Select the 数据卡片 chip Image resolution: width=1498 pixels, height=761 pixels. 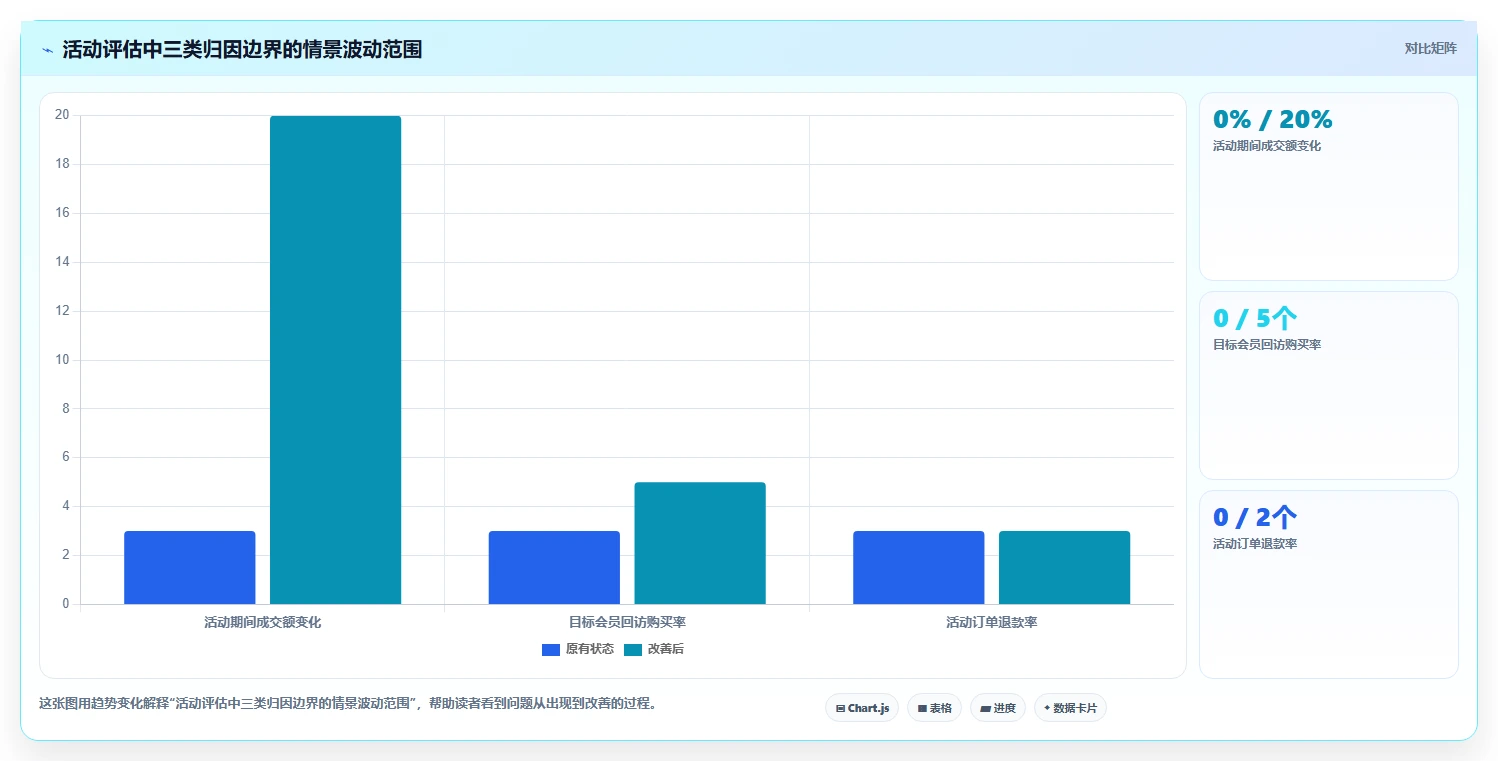click(x=1070, y=708)
